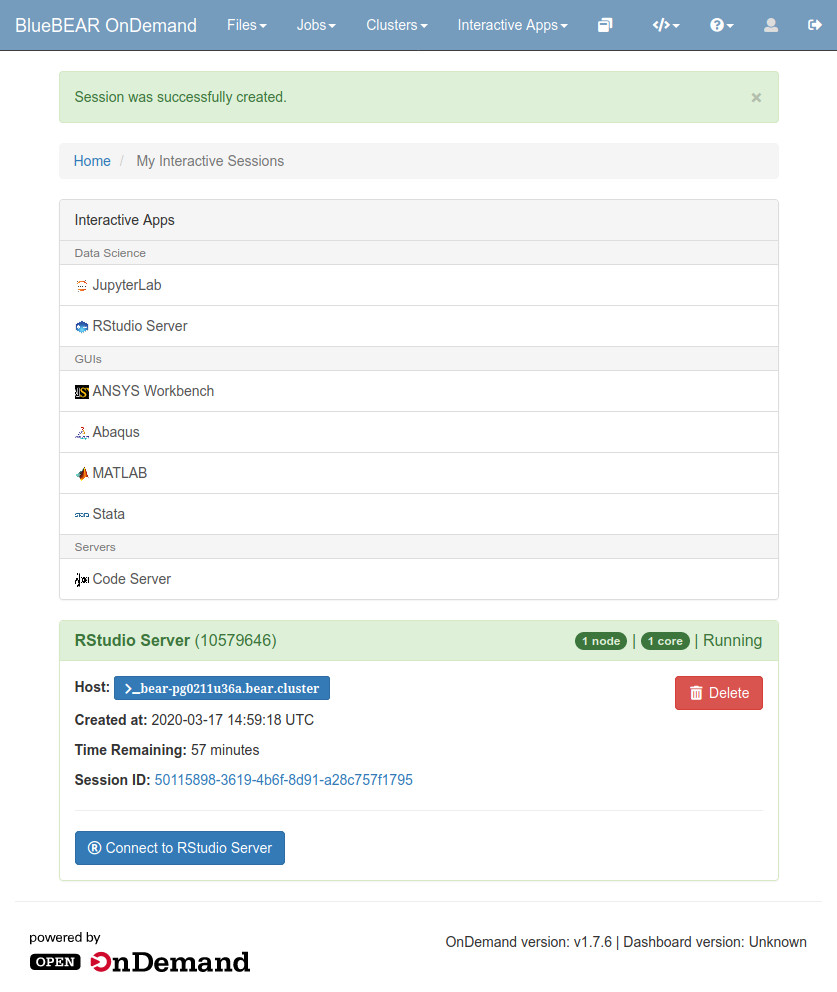
Task: Click the Abaqus icon
Action: coord(82,433)
